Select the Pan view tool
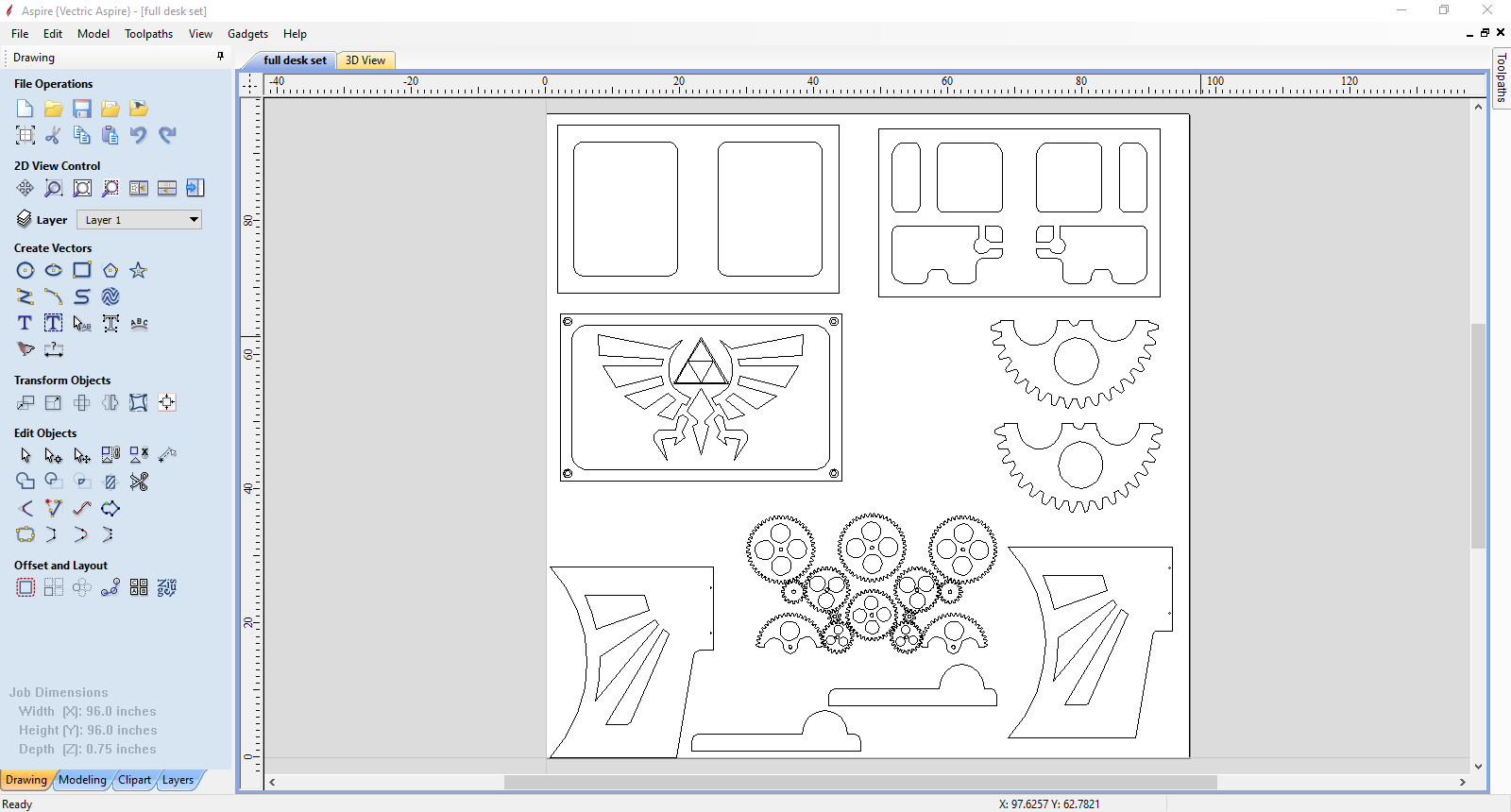This screenshot has width=1511, height=812. click(x=25, y=188)
